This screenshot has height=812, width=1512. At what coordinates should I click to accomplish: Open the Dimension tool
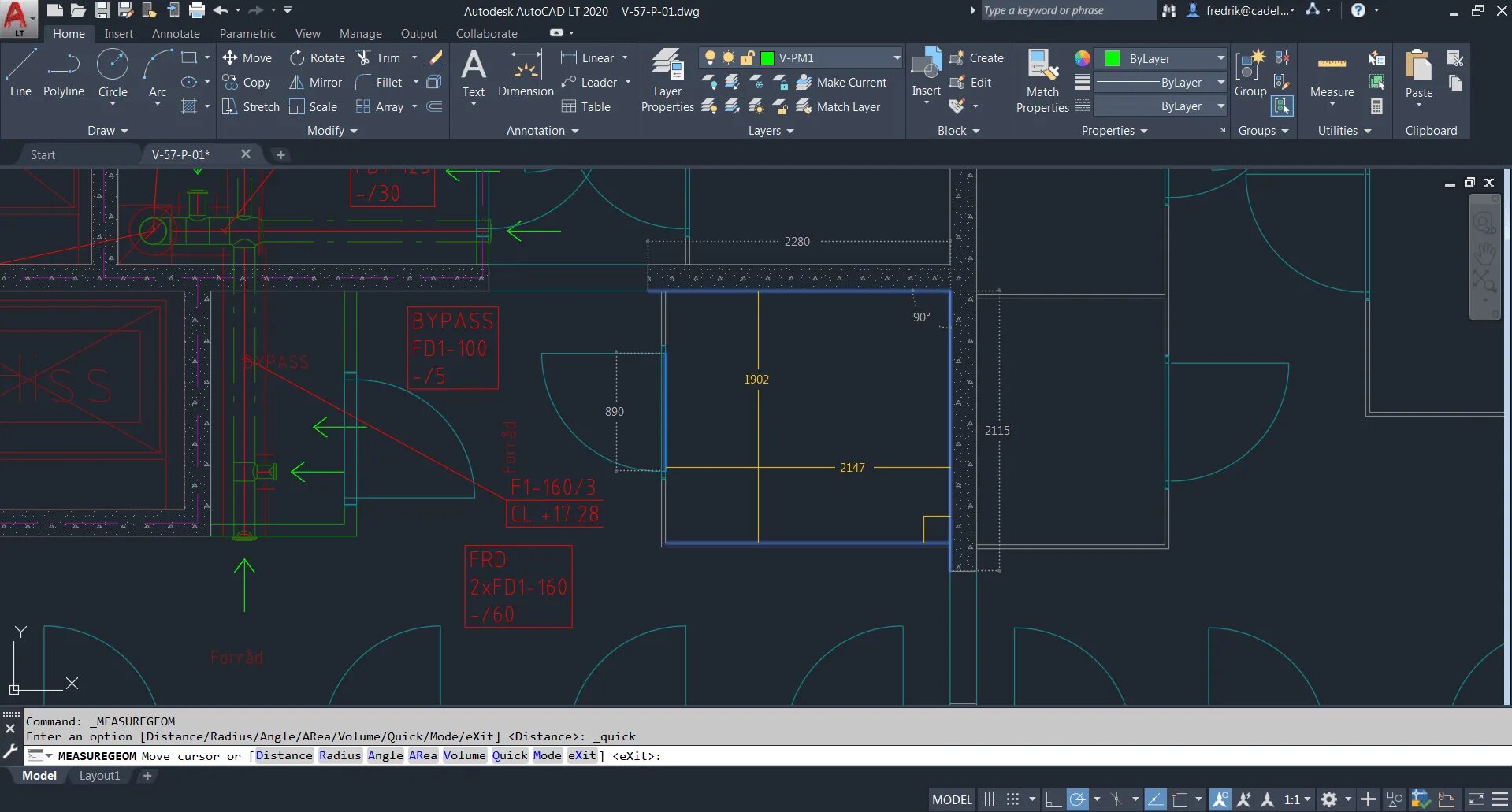[525, 75]
